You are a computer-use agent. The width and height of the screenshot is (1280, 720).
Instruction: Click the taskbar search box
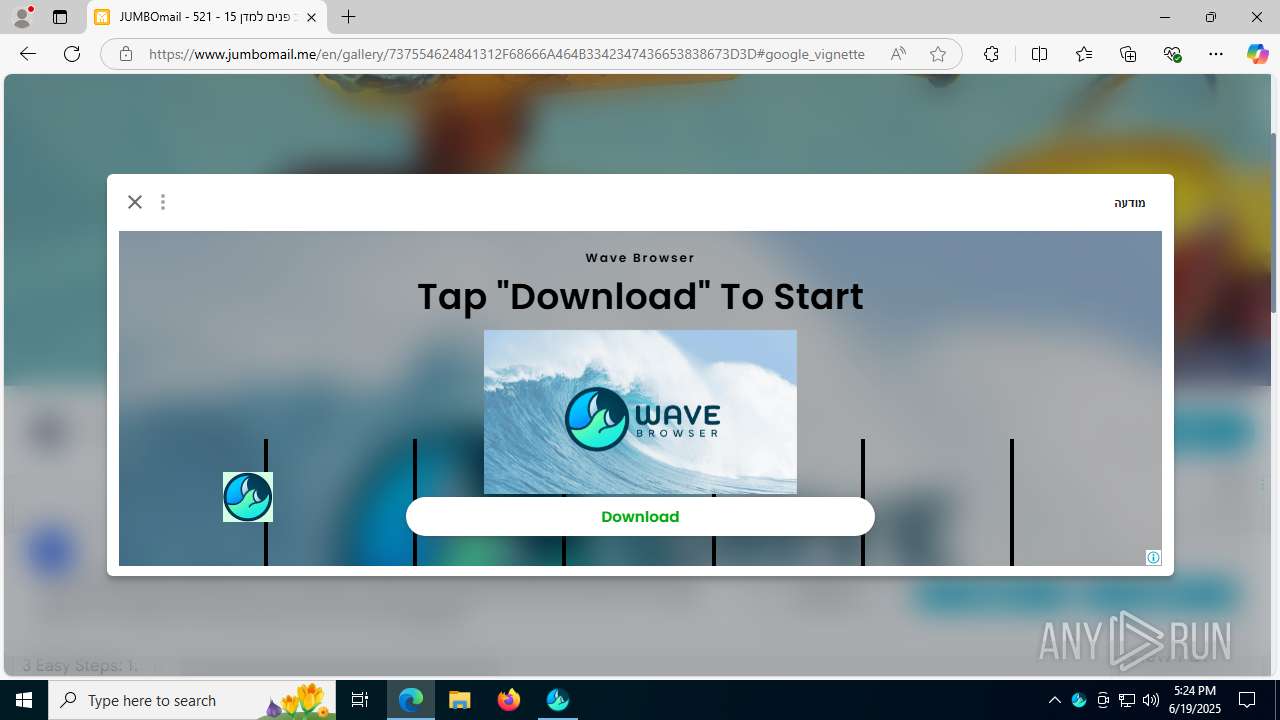pos(192,700)
